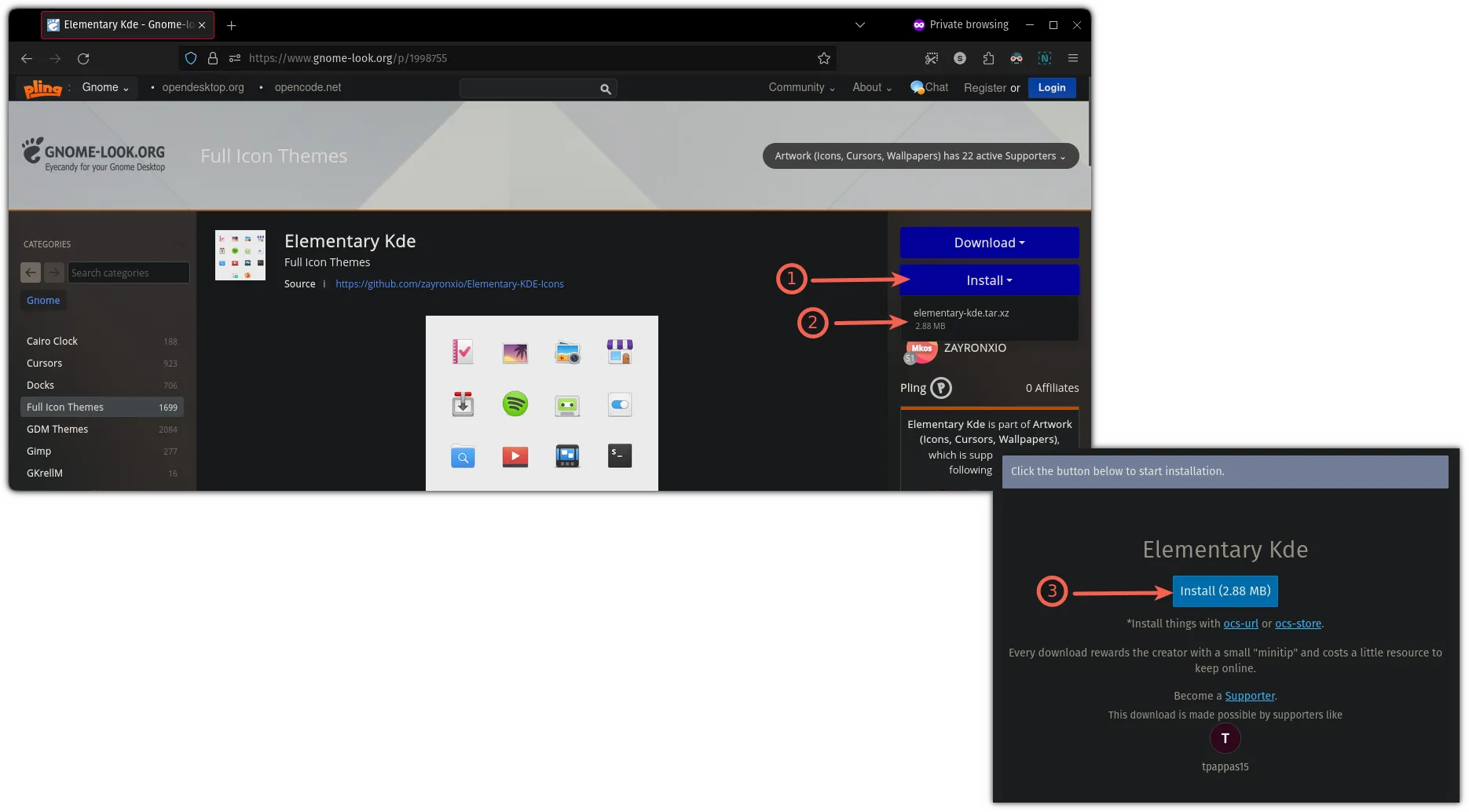Open the Community menu
The height and width of the screenshot is (812, 1469).
(801, 87)
